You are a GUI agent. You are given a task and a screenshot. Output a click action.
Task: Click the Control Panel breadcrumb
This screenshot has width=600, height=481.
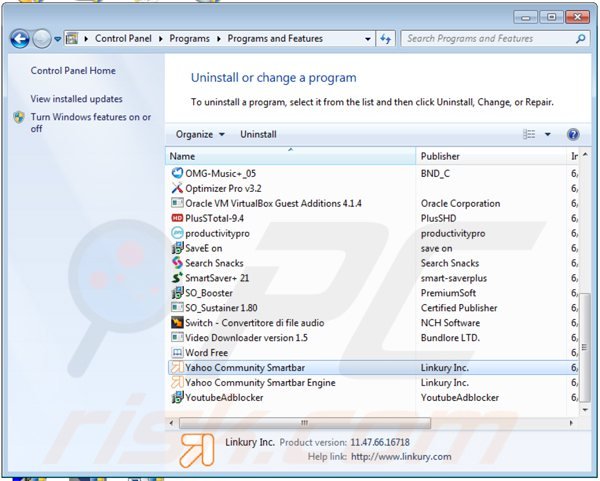click(x=123, y=39)
